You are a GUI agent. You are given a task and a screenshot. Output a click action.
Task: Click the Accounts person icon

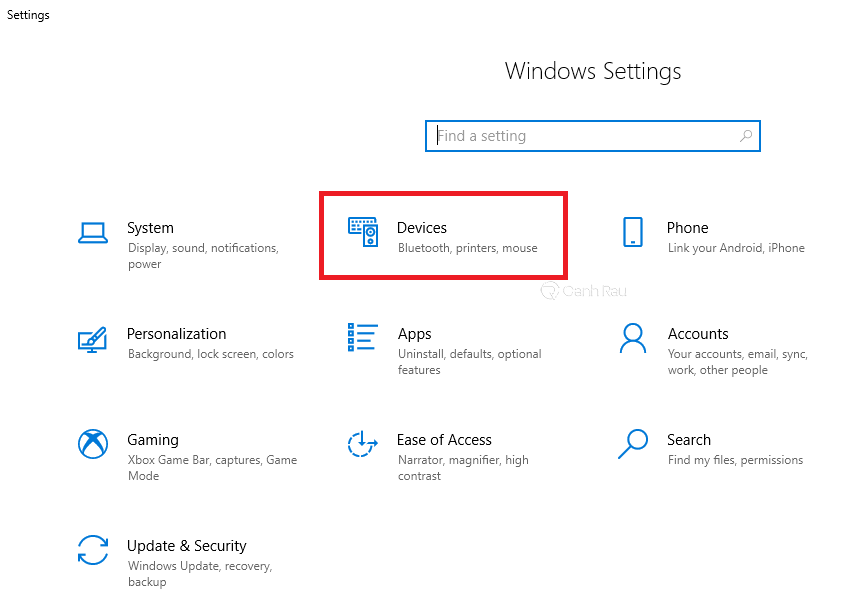tap(632, 338)
